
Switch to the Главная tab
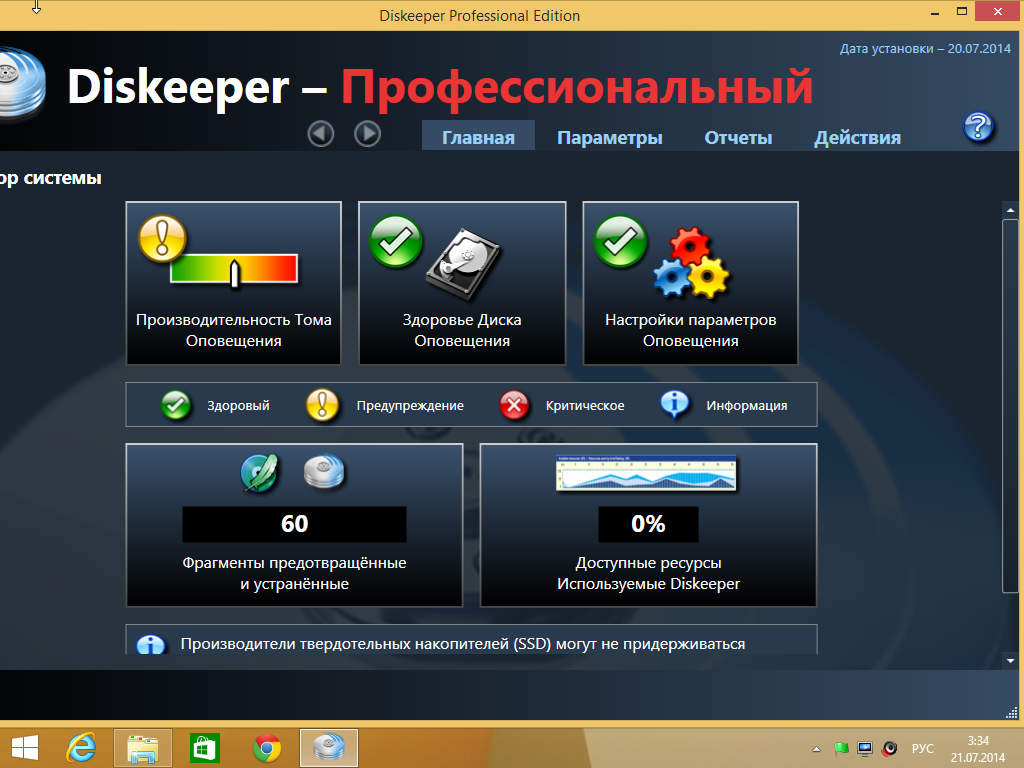[x=478, y=137]
